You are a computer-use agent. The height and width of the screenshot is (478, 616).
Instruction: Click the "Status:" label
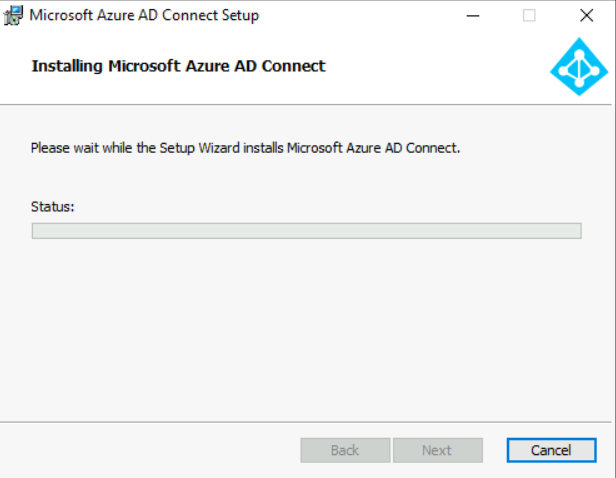tap(53, 206)
